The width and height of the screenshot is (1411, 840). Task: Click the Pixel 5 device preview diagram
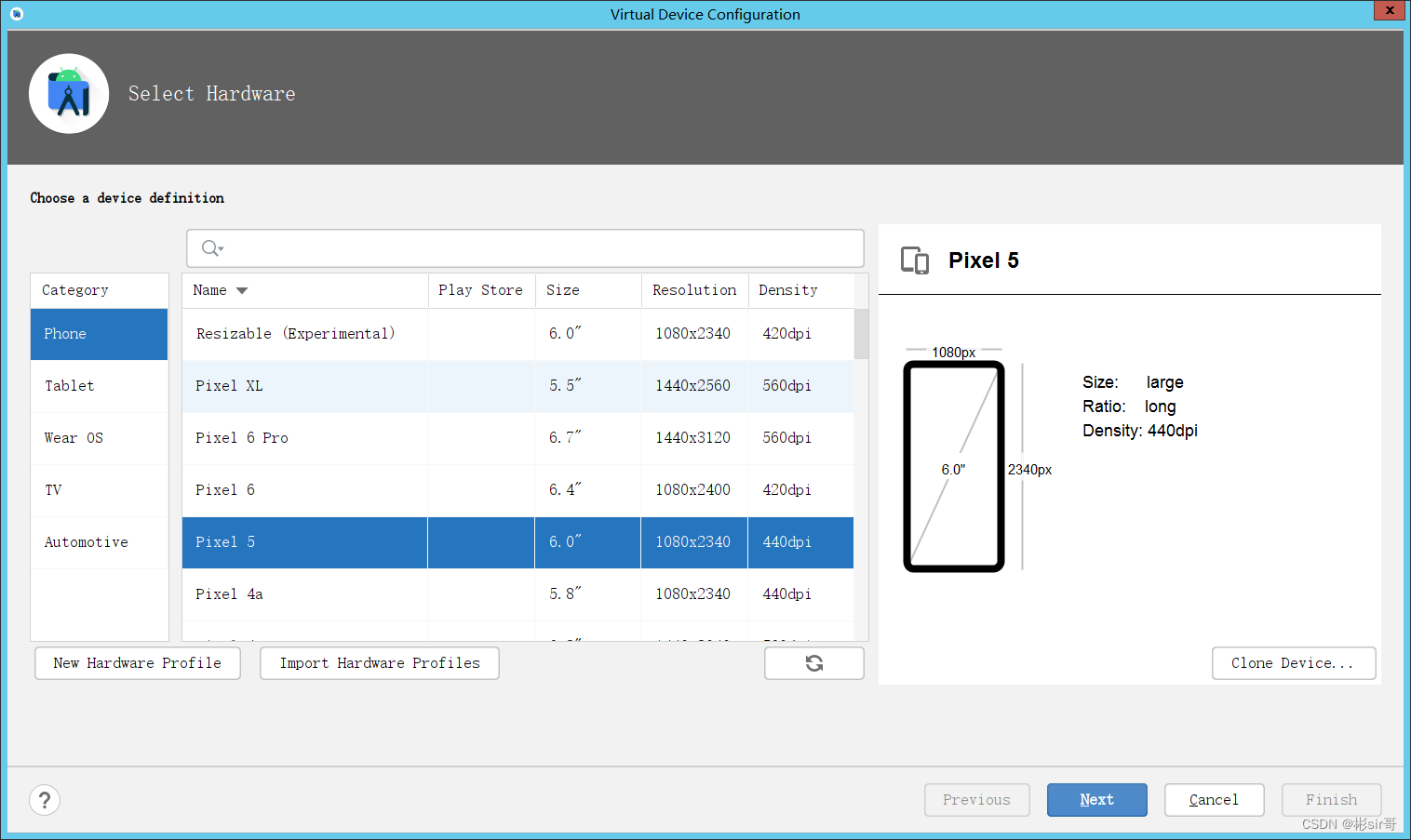954,466
